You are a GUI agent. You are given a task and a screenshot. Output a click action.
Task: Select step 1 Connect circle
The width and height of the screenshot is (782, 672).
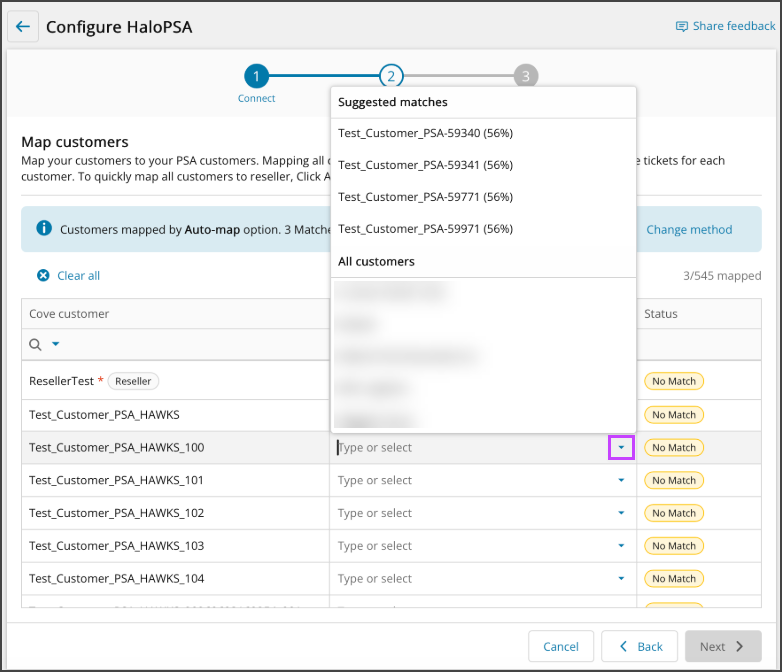256,76
